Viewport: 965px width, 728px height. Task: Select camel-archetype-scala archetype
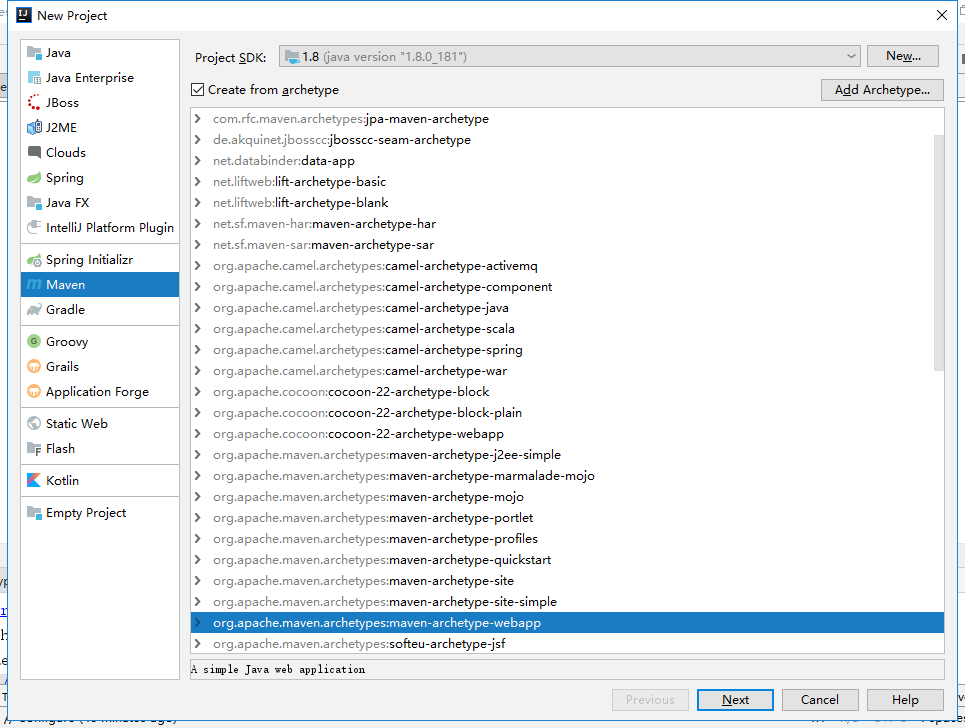(567, 328)
